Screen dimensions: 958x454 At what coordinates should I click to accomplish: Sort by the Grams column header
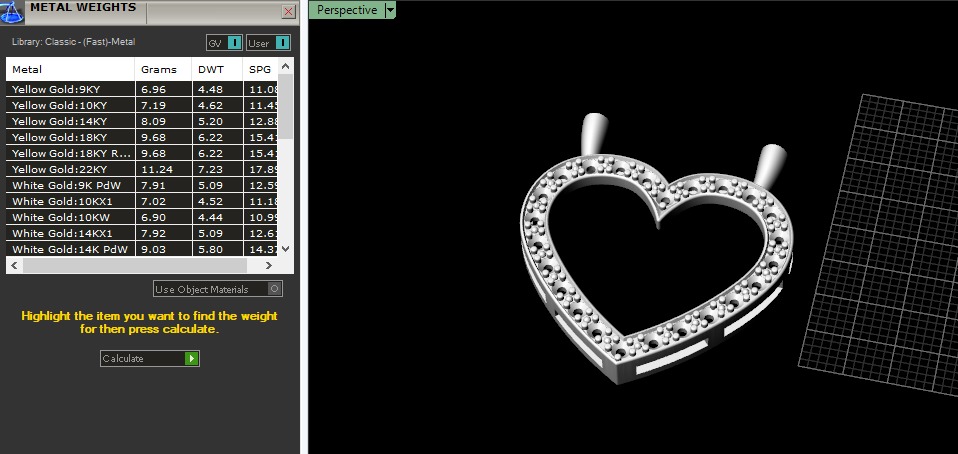click(163, 69)
